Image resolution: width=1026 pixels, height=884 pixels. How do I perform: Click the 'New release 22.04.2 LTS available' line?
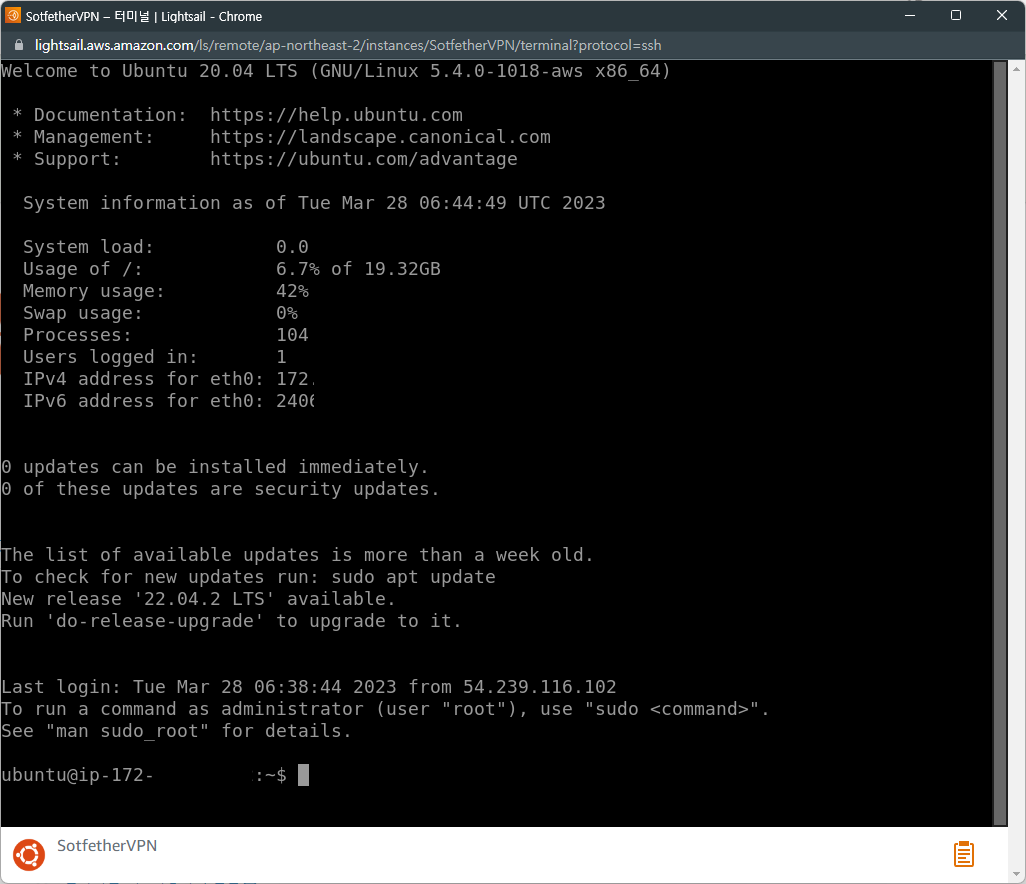coord(198,599)
